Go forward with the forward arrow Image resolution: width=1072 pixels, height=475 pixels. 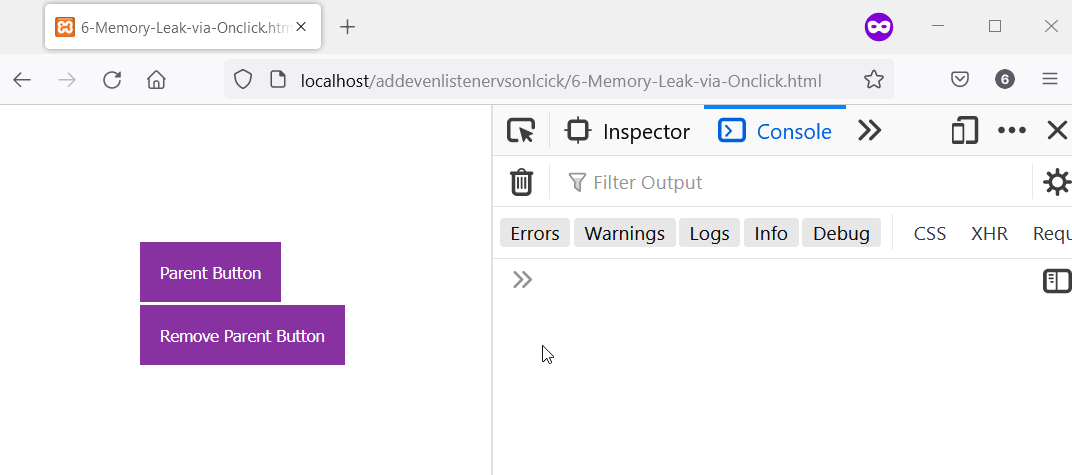[67, 80]
